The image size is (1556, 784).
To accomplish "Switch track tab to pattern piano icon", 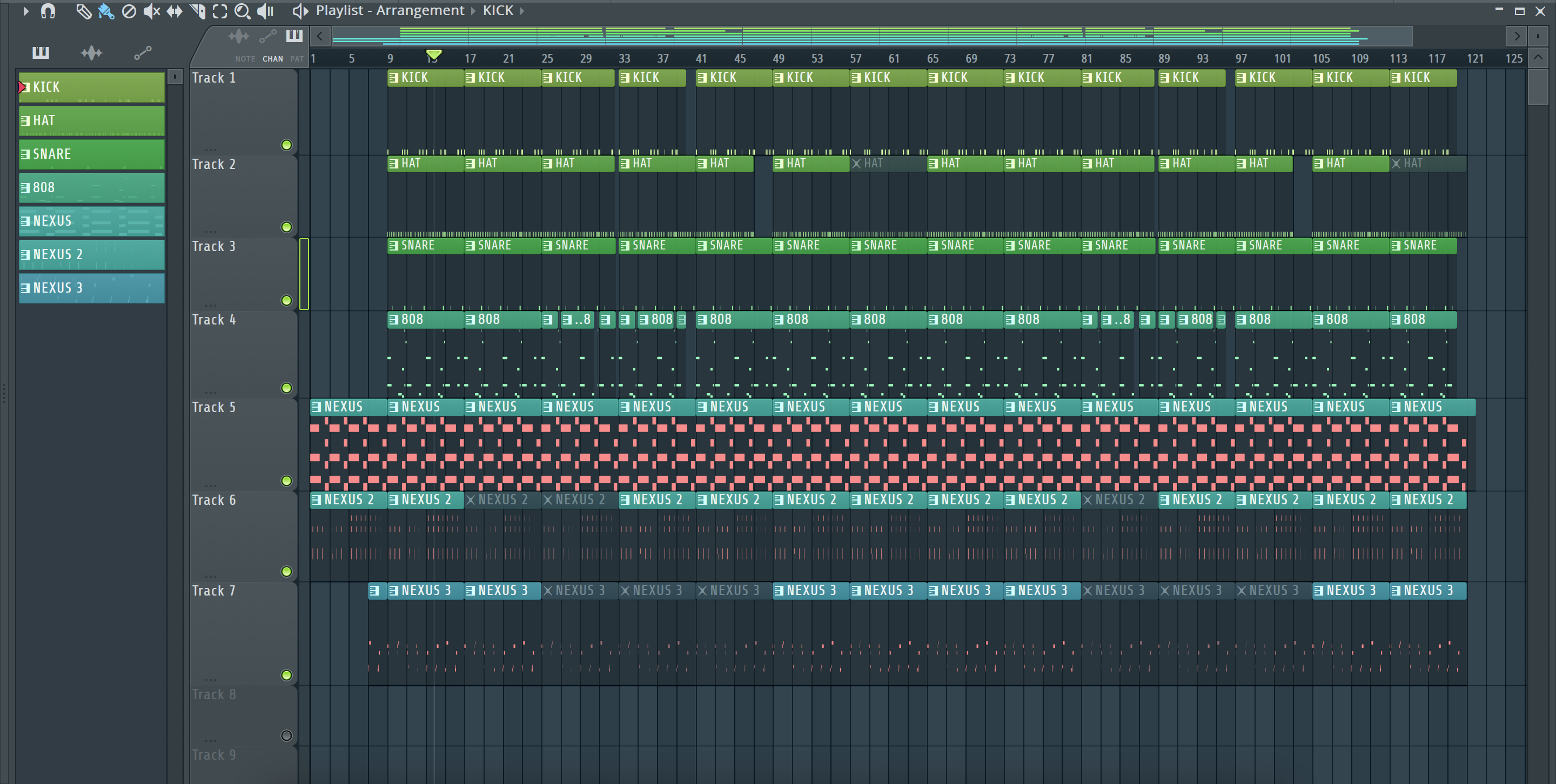I will [x=294, y=36].
